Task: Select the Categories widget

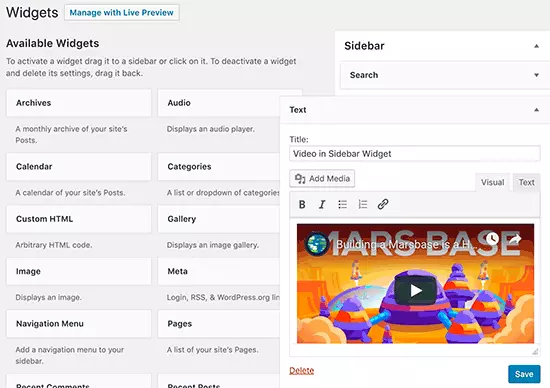Action: pos(219,167)
